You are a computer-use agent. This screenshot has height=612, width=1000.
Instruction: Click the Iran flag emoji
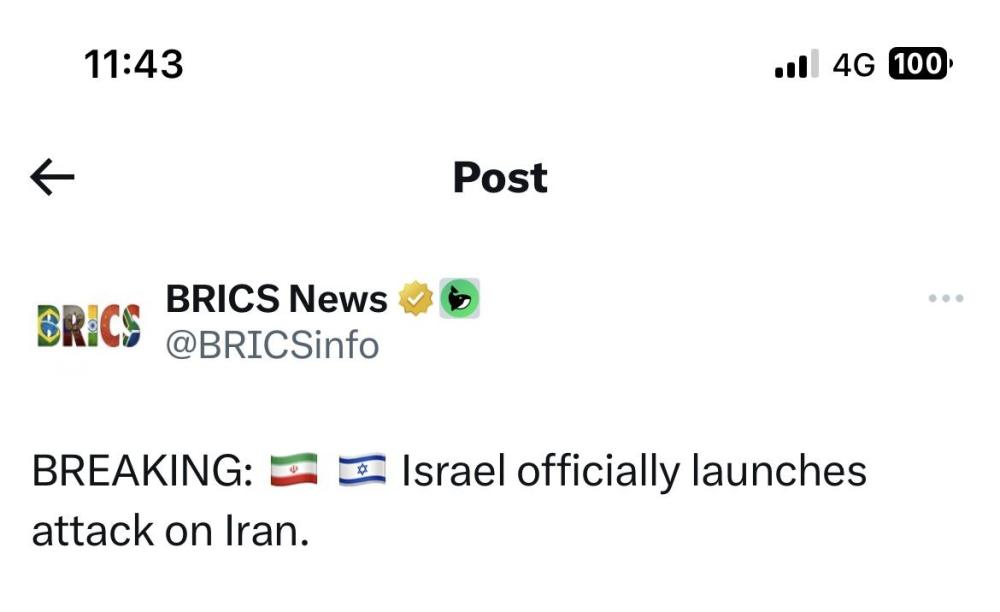[294, 470]
